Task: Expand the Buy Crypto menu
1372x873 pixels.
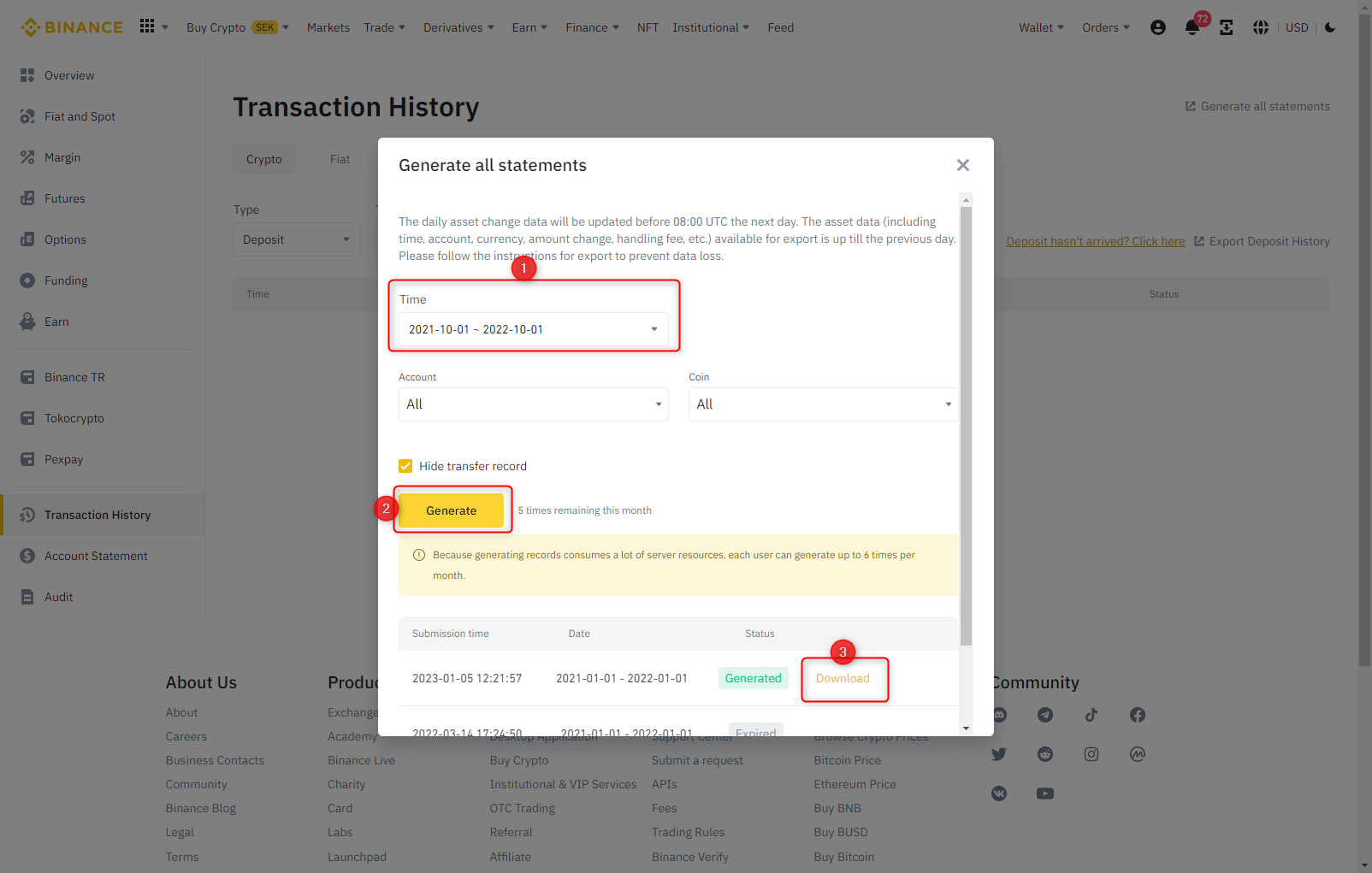Action: (x=238, y=27)
